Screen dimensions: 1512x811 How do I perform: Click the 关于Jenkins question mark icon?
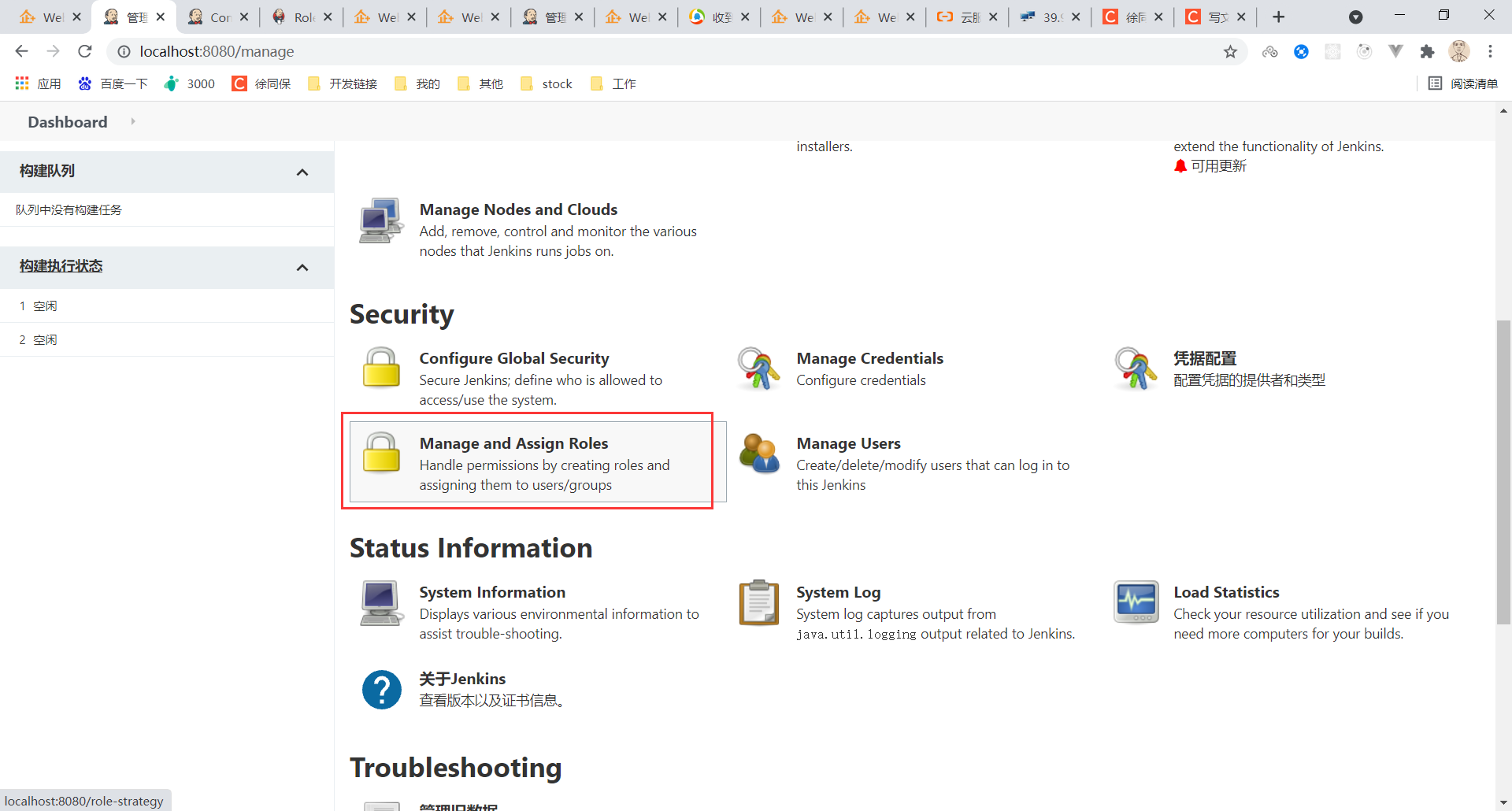coord(382,690)
